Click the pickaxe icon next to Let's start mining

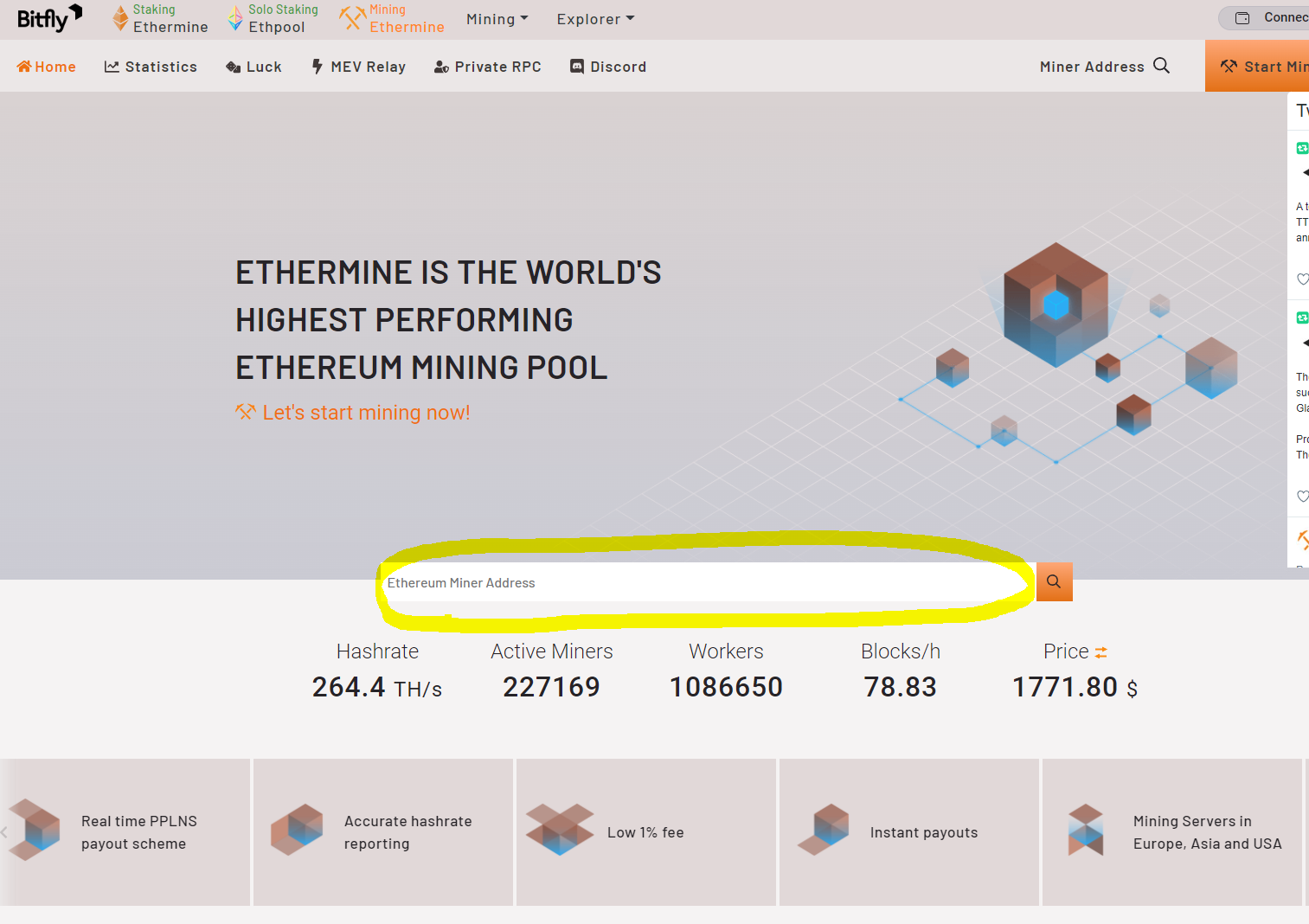click(246, 412)
